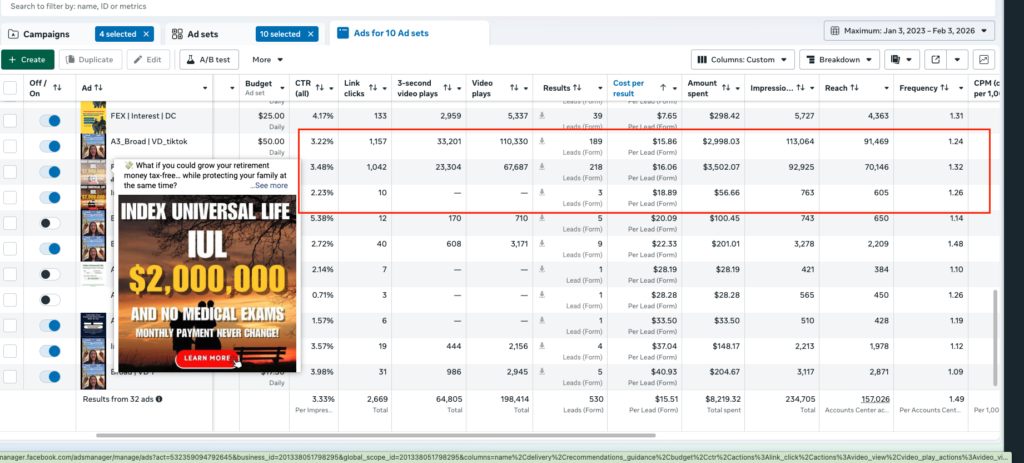Screen dimensions: 1024x463
Task: Check the box for A3_Broad | VD_tiktok
Action: 10,146
